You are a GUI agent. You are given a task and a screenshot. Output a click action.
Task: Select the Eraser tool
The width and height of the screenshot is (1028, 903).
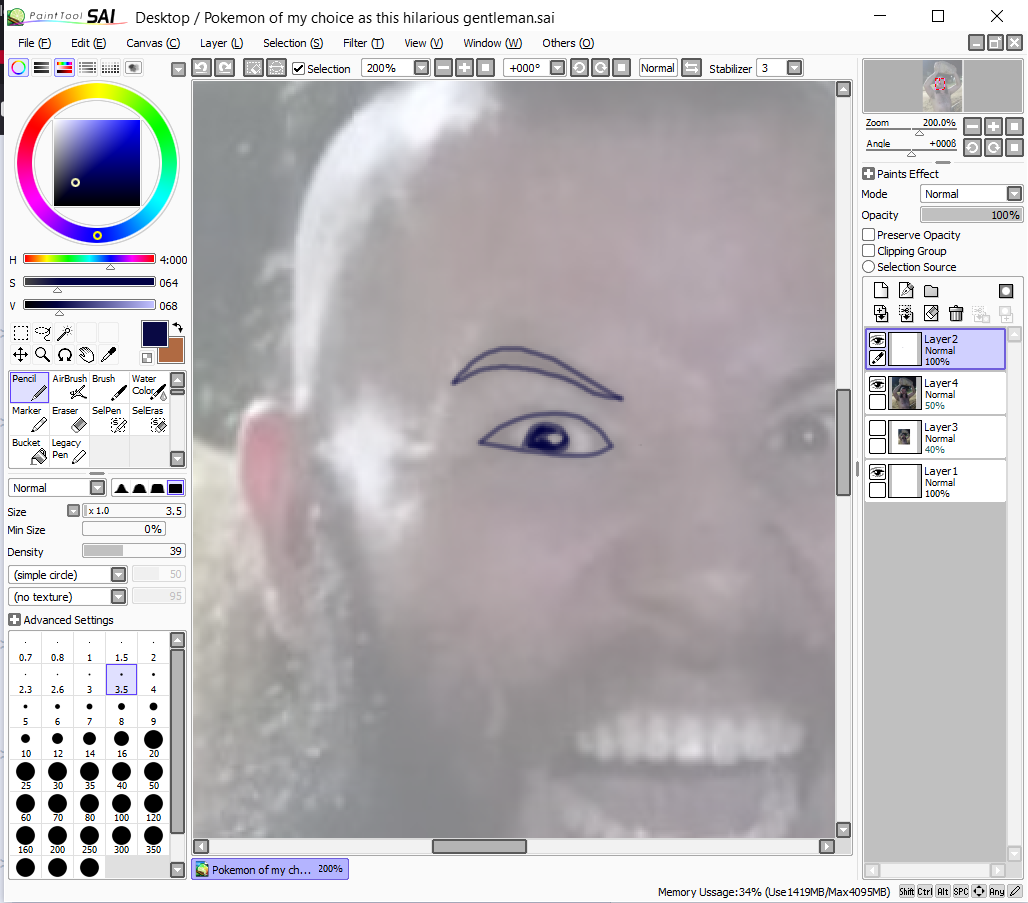point(69,419)
